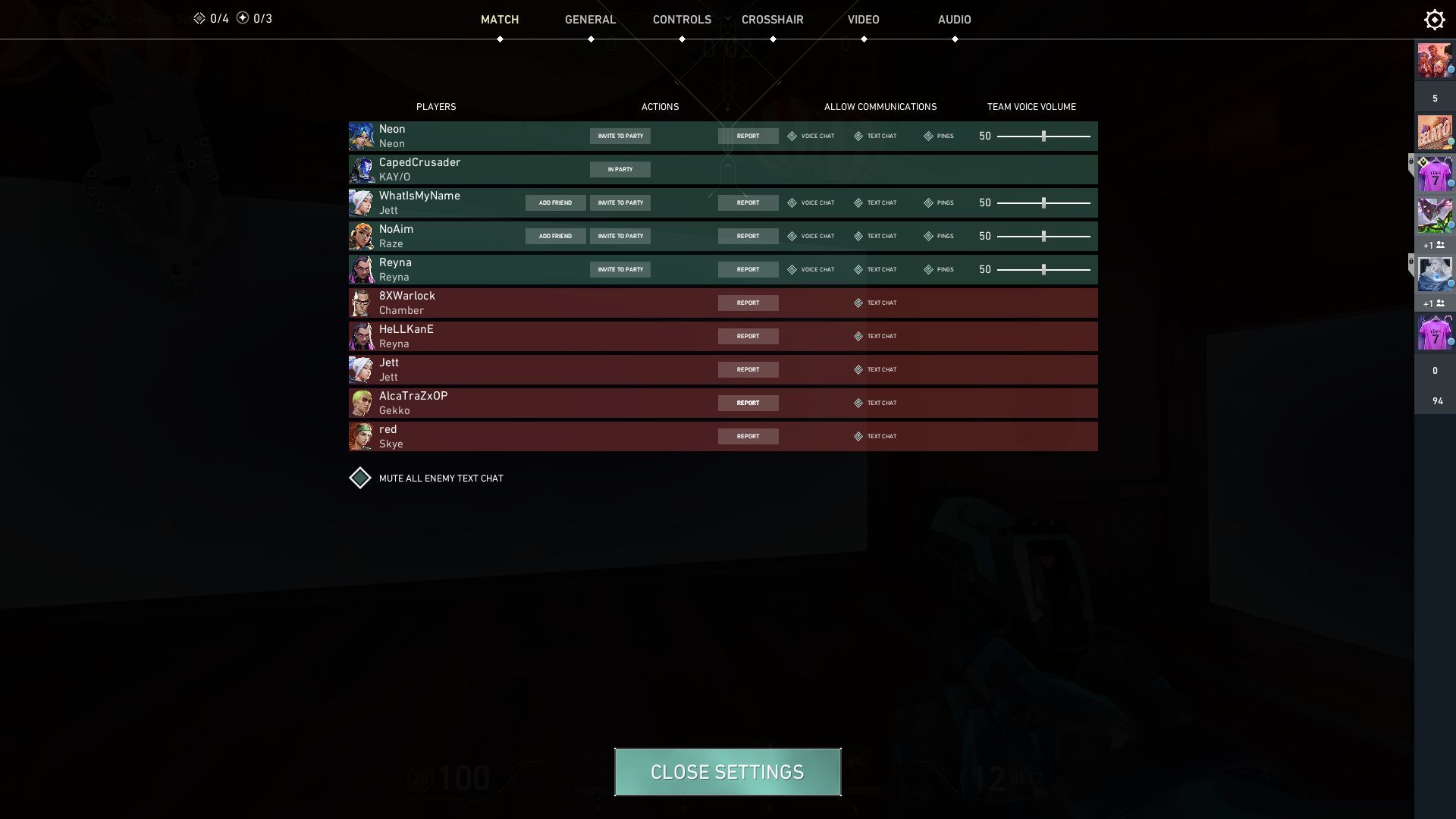Click the Neon agent portrait icon

pyautogui.click(x=360, y=136)
